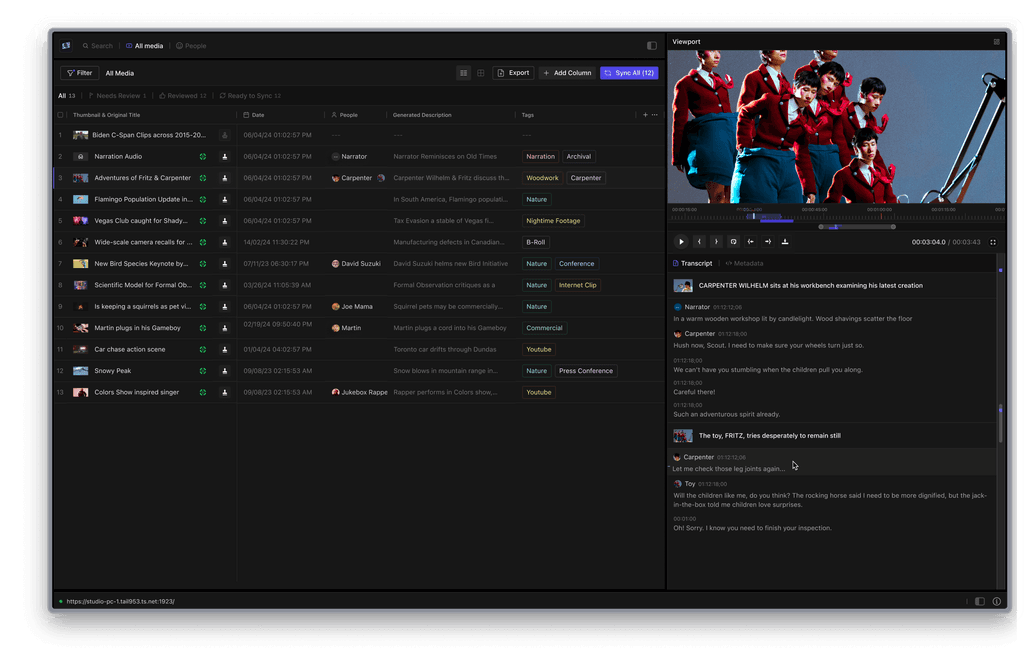Expand viewer using fullscreen icon
Image resolution: width=1024 pixels, height=649 pixels.
coord(993,241)
